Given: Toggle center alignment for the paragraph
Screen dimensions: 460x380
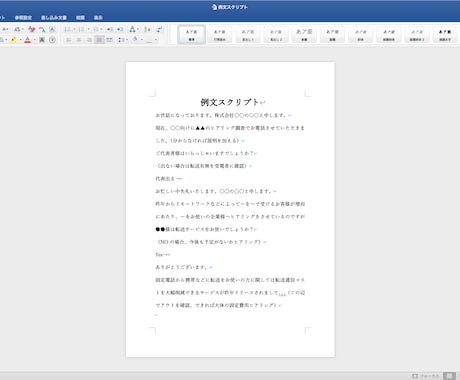Looking at the screenshot, I should point(79,40).
